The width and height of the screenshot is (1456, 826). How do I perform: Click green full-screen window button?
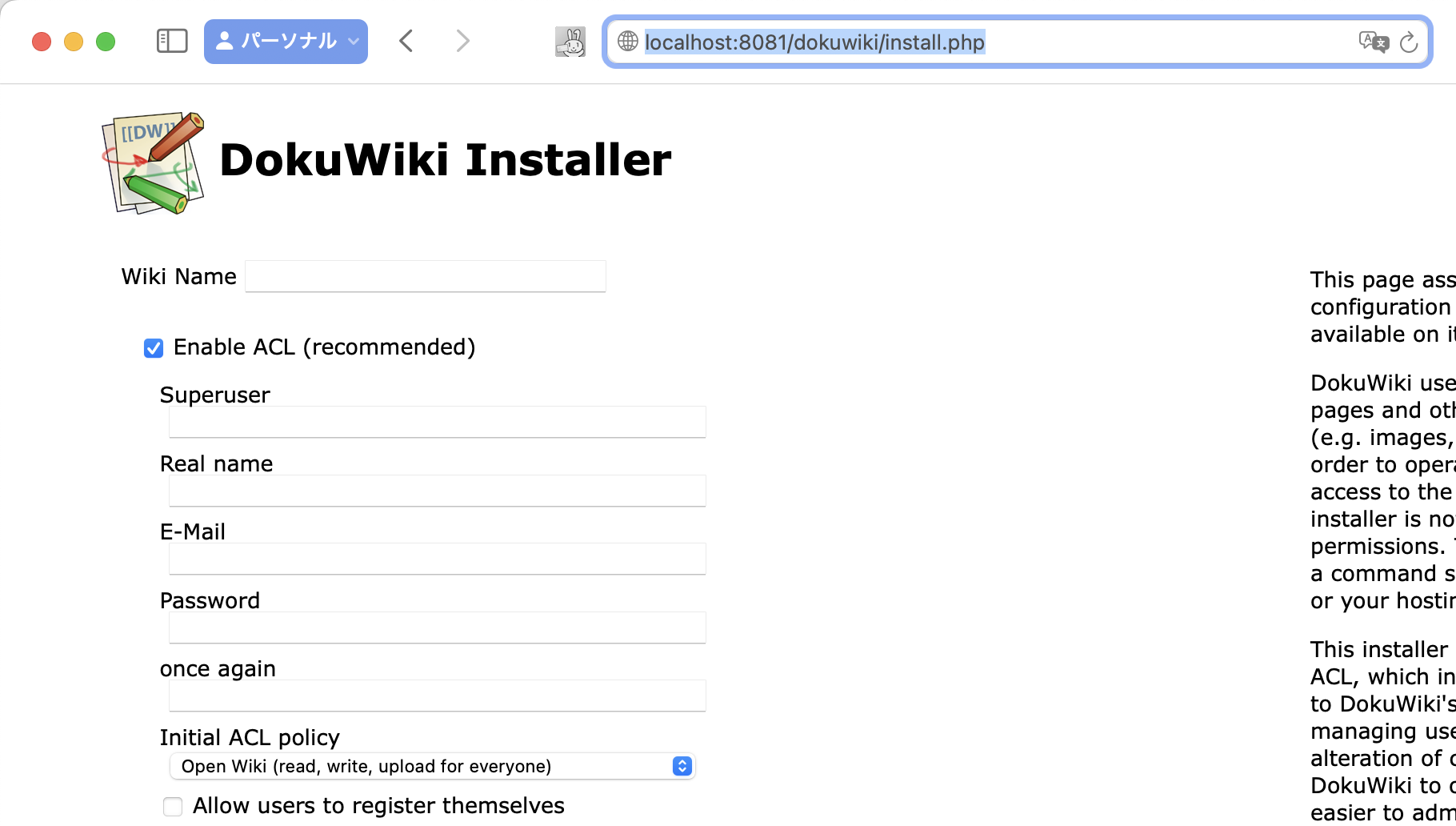(x=106, y=42)
